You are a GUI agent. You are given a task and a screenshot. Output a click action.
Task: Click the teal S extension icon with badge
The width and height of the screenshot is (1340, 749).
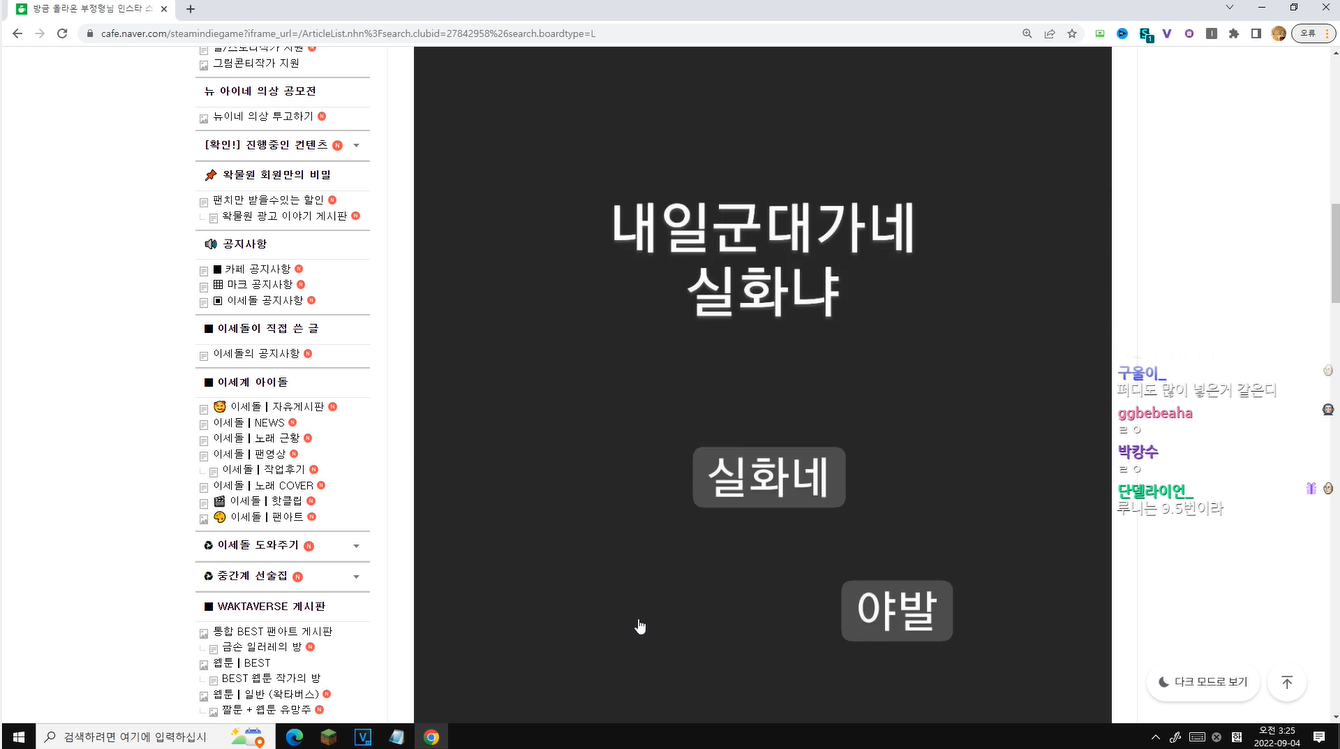1146,34
